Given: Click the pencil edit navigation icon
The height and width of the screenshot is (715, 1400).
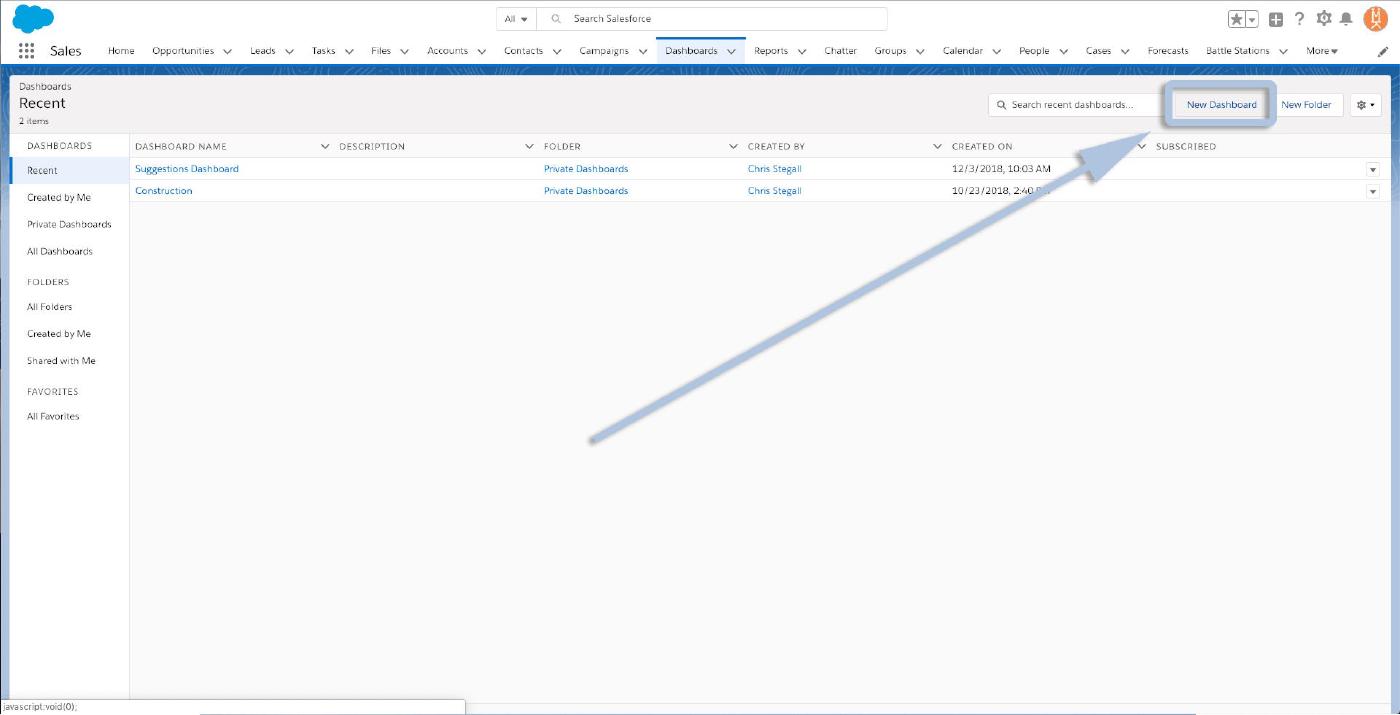Looking at the screenshot, I should pos(1383,51).
